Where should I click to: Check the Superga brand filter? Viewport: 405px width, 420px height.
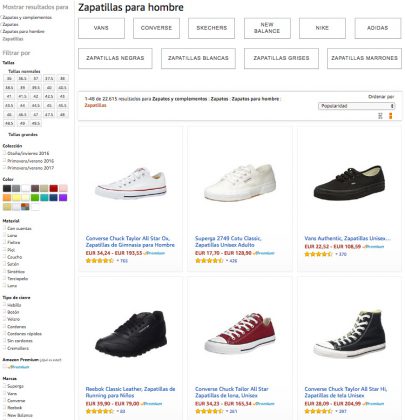point(5,386)
